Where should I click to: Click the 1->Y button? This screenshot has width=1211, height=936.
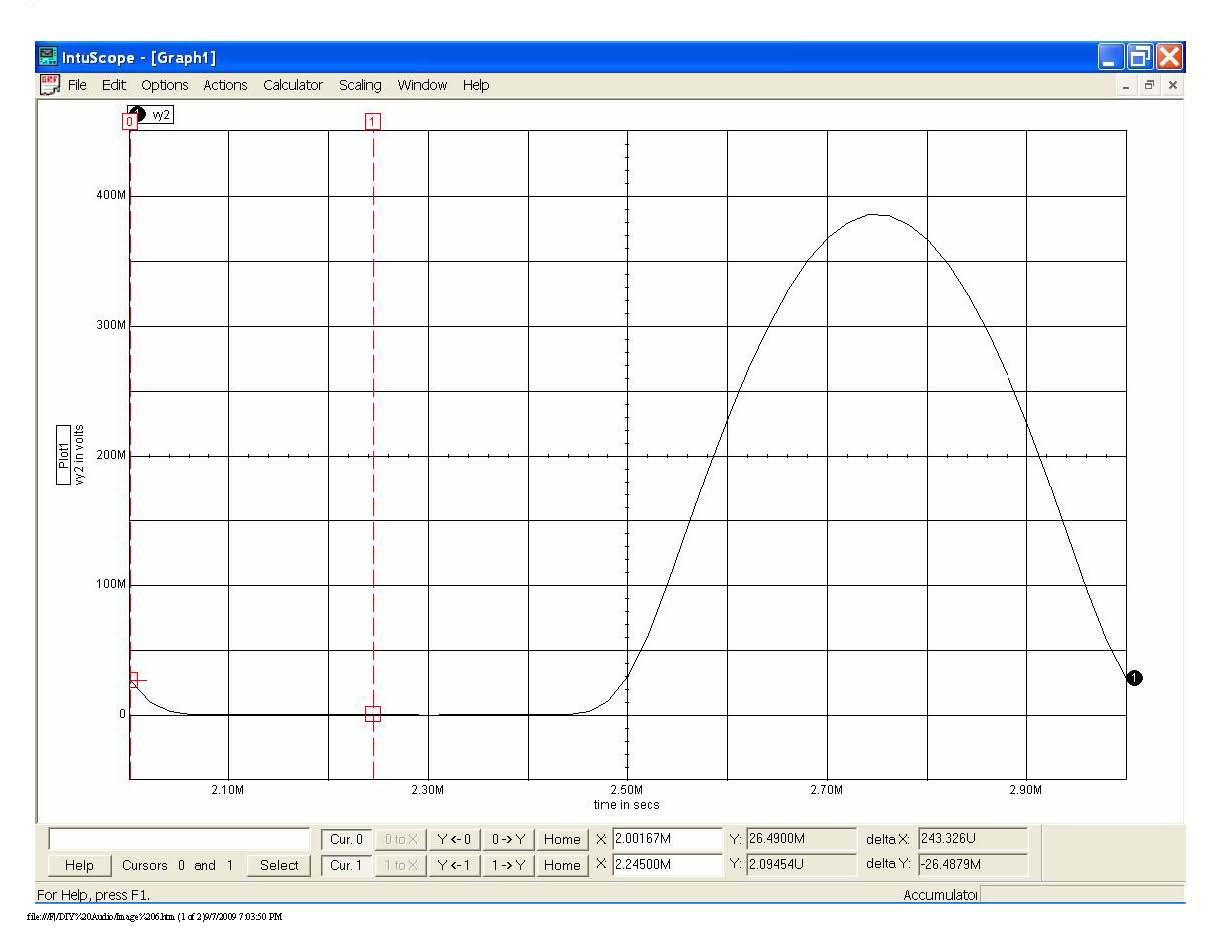click(508, 865)
